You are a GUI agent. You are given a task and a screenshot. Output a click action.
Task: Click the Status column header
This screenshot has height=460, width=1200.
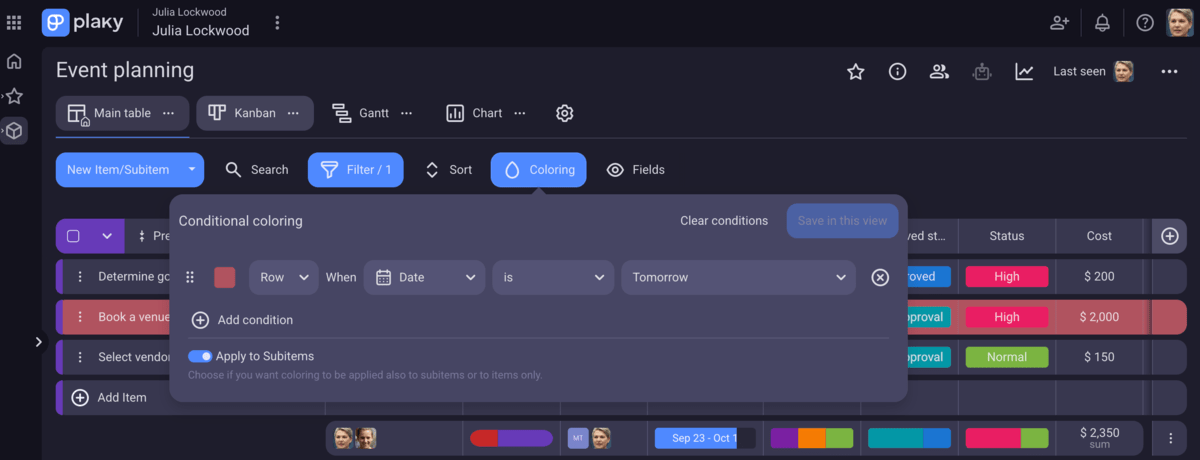[1007, 236]
